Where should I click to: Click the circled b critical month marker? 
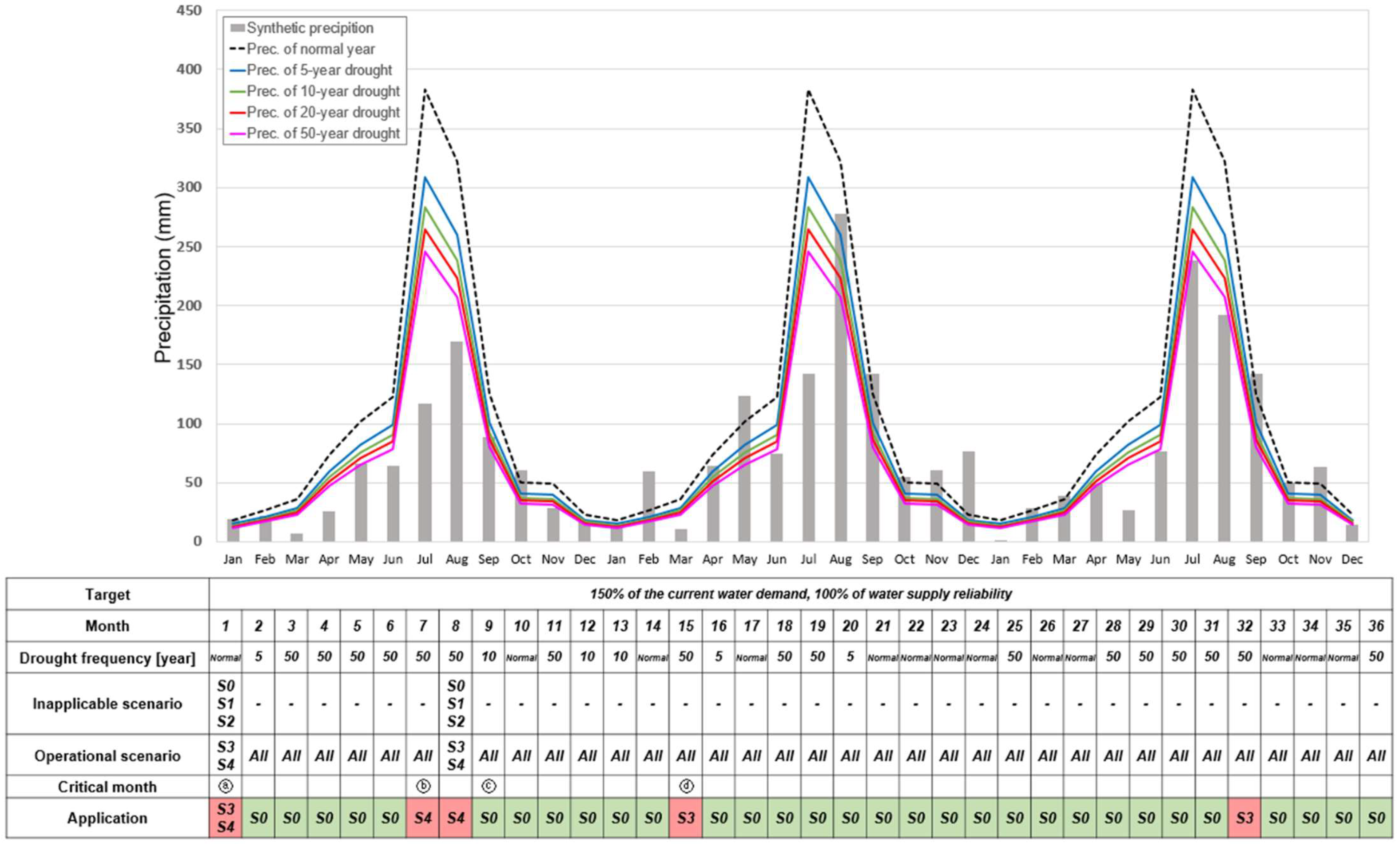tap(423, 786)
